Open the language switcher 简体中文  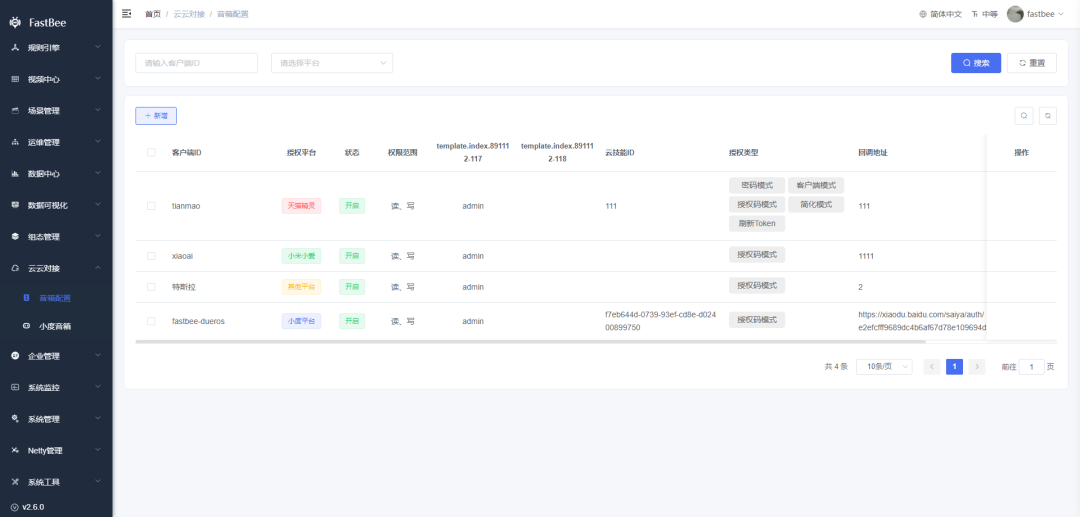940,14
